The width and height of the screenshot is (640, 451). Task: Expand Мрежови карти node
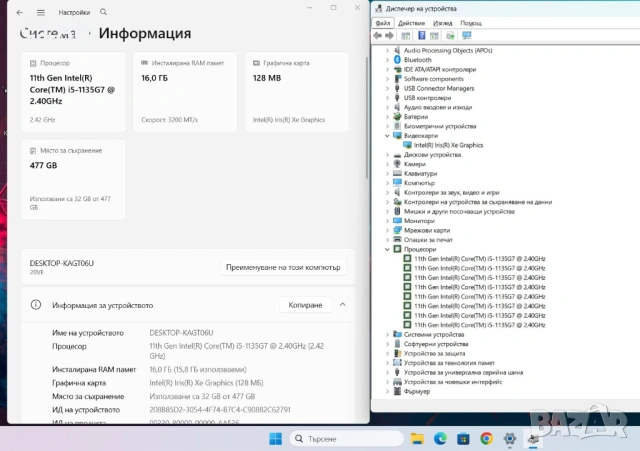point(387,230)
